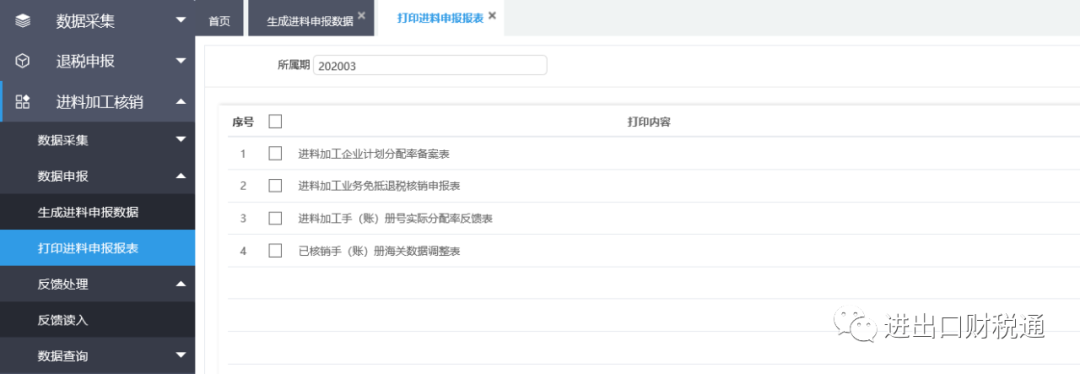Image resolution: width=1080 pixels, height=374 pixels.
Task: Expand the 退税申报 menu arrow
Action: pos(181,61)
